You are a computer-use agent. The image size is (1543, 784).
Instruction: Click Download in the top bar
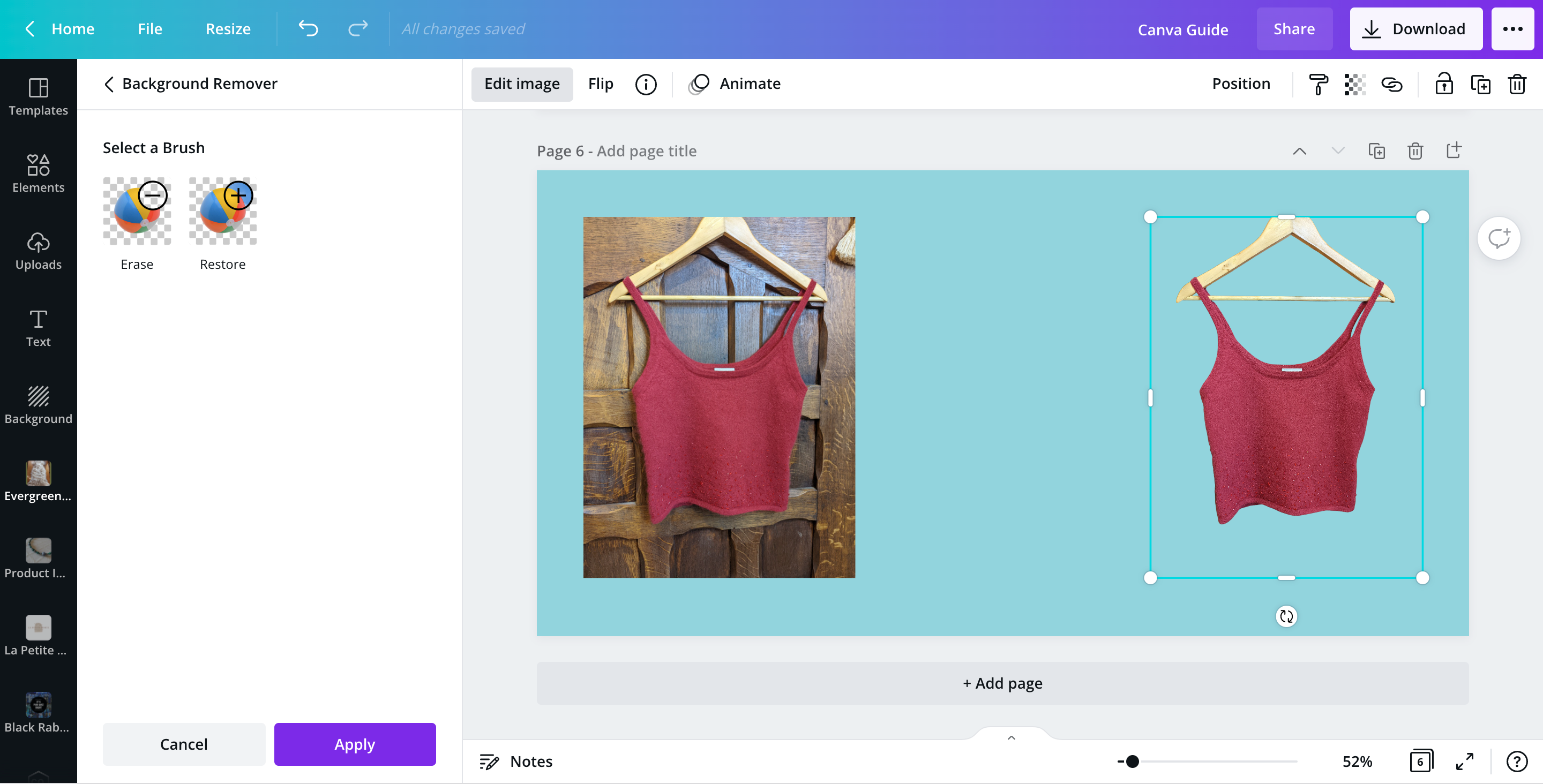tap(1416, 28)
